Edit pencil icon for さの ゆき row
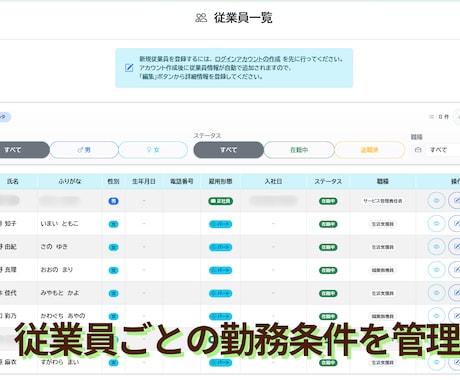This screenshot has width=460, height=380. point(455,247)
